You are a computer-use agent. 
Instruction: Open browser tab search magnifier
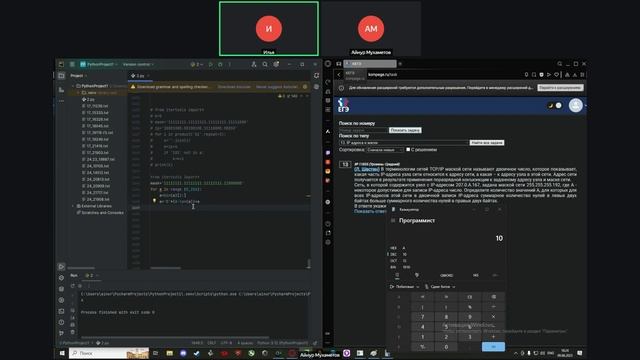[x=560, y=64]
